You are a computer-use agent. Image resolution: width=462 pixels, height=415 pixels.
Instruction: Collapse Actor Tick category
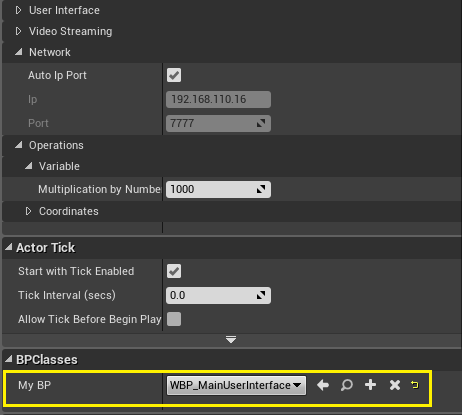pos(9,247)
